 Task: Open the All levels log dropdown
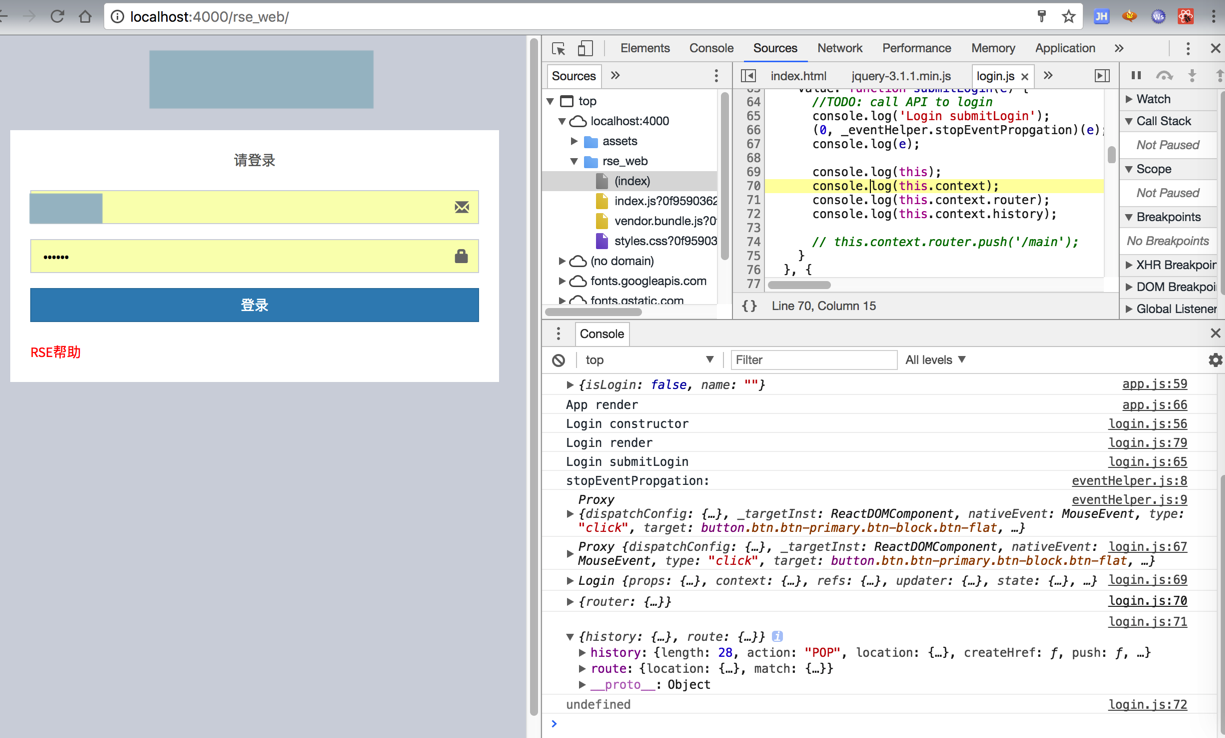935,360
